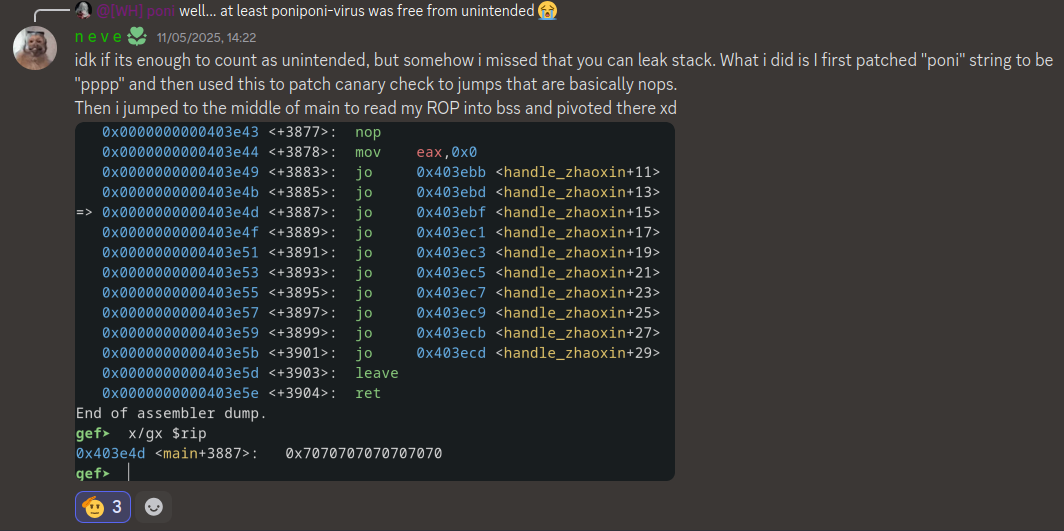Click the arrow marker at current instruction 0x403e4d
Image resolution: width=1064 pixels, height=531 pixels.
tap(84, 212)
